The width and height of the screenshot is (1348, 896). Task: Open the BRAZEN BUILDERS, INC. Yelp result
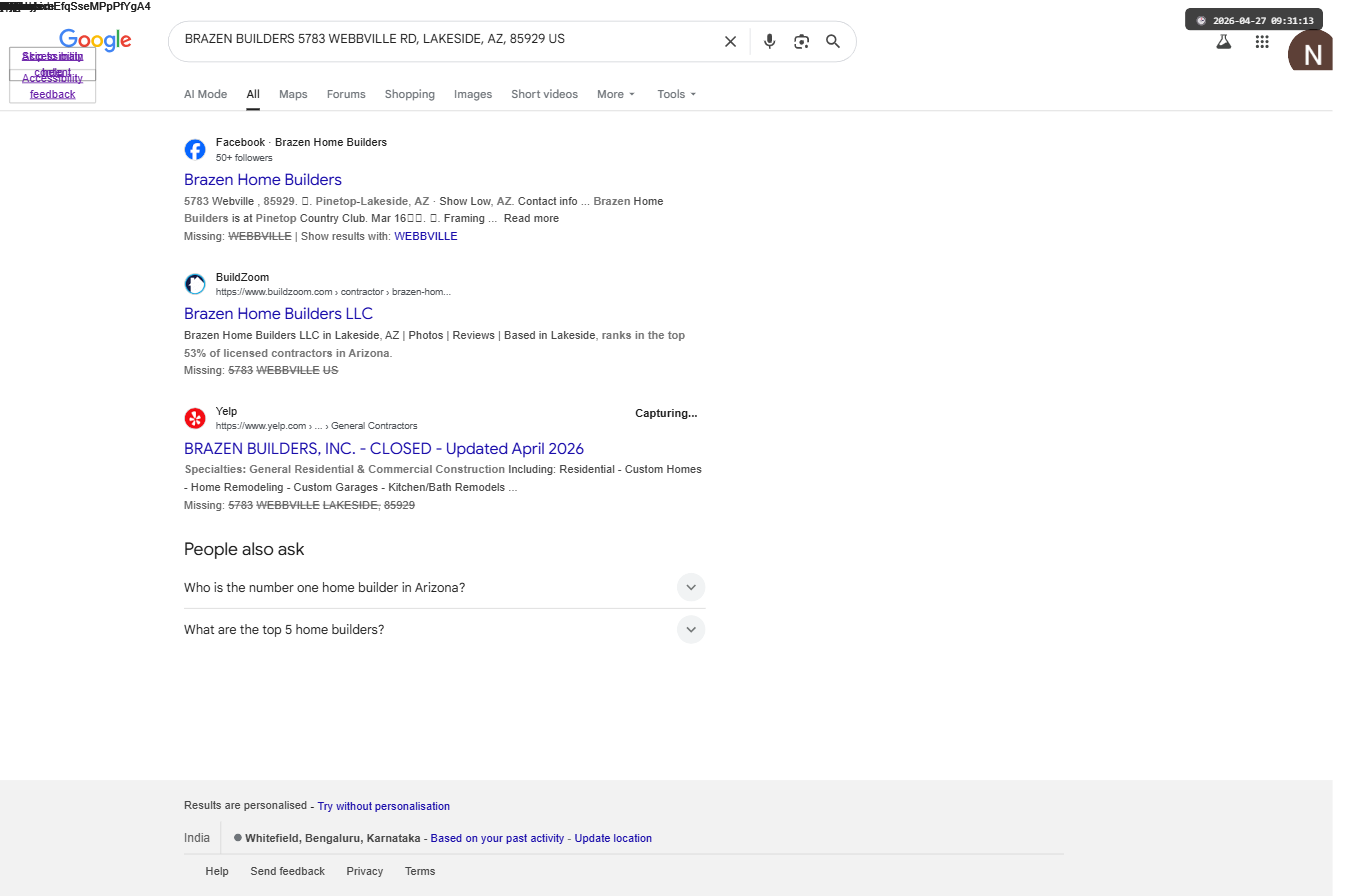[384, 449]
